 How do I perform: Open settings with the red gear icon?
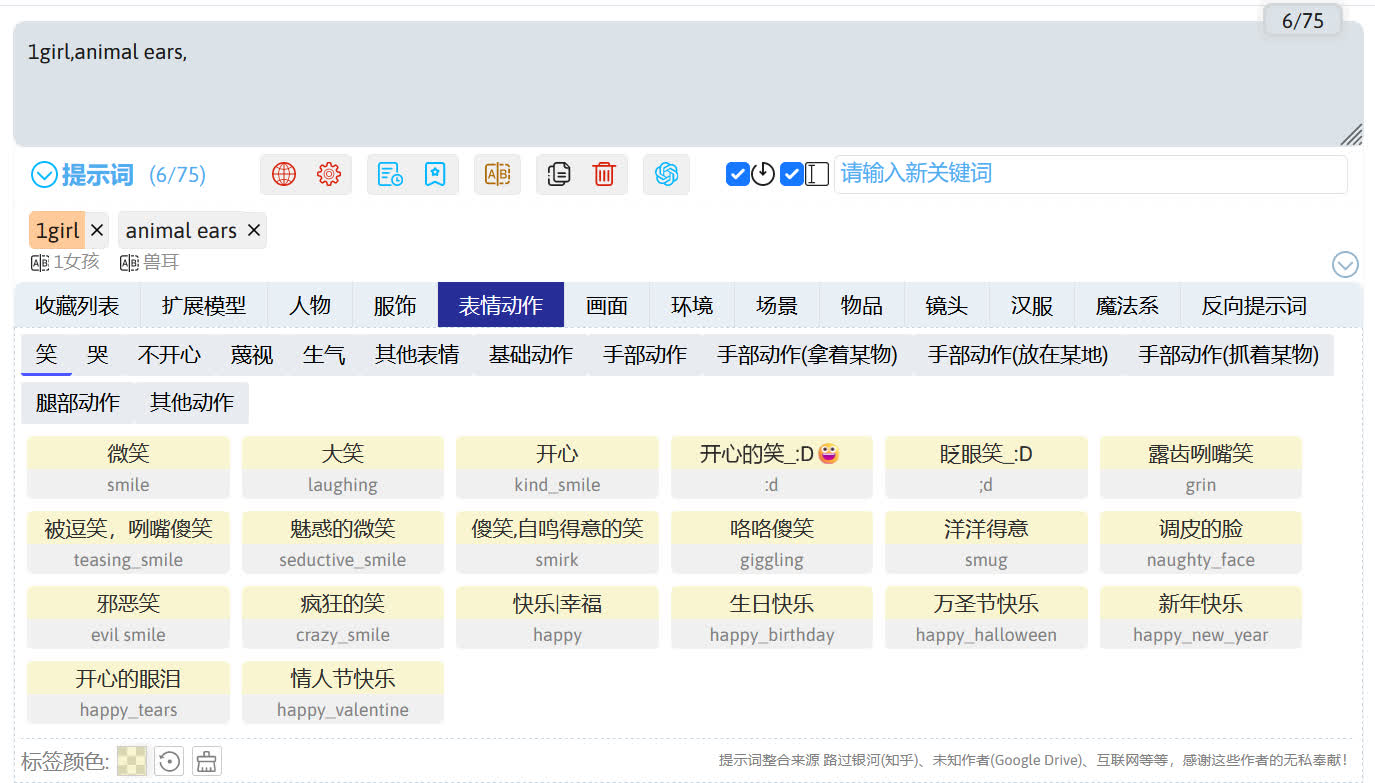click(x=329, y=174)
